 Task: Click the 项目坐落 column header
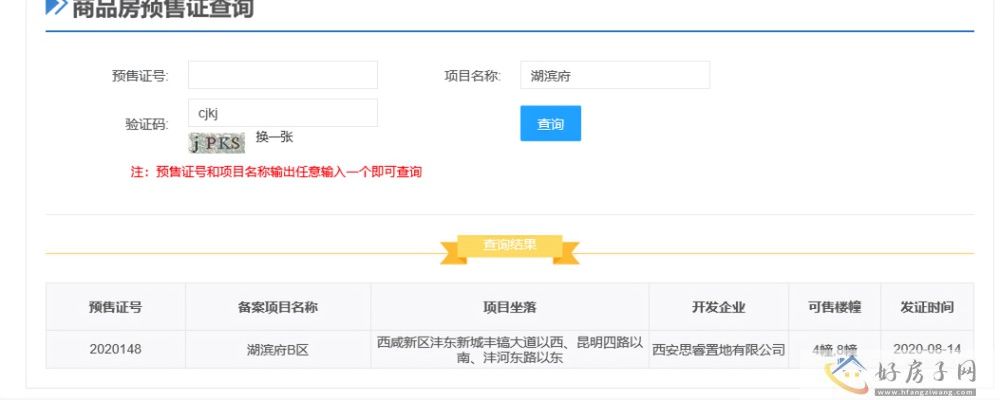click(x=509, y=307)
